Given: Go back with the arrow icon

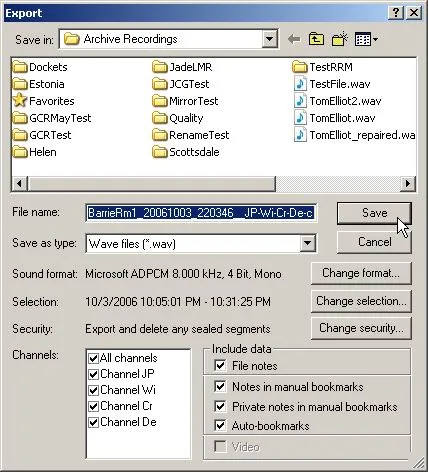Looking at the screenshot, I should click(x=294, y=39).
